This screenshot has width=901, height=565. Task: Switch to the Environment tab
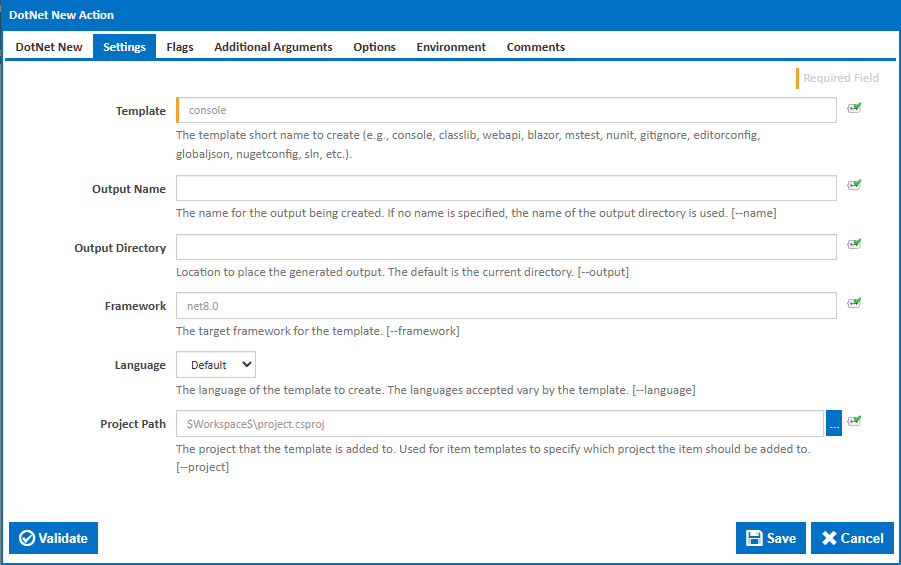coord(451,47)
